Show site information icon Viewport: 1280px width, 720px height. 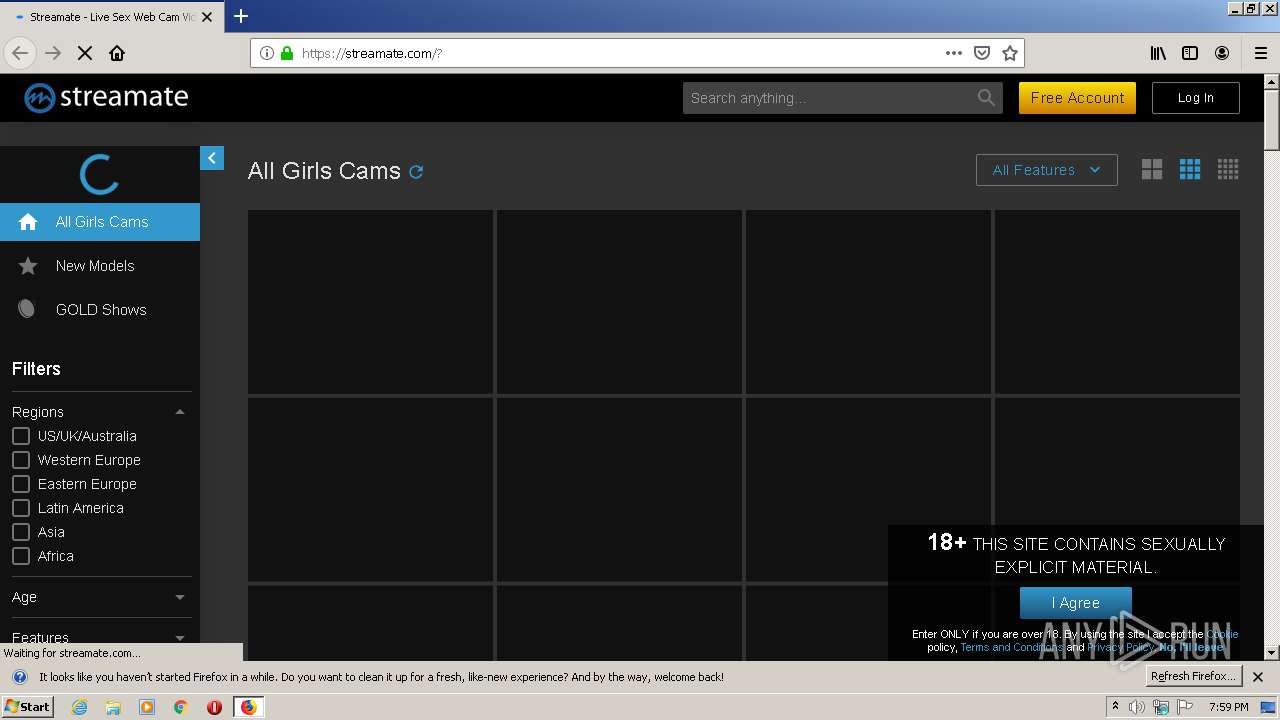click(x=267, y=53)
